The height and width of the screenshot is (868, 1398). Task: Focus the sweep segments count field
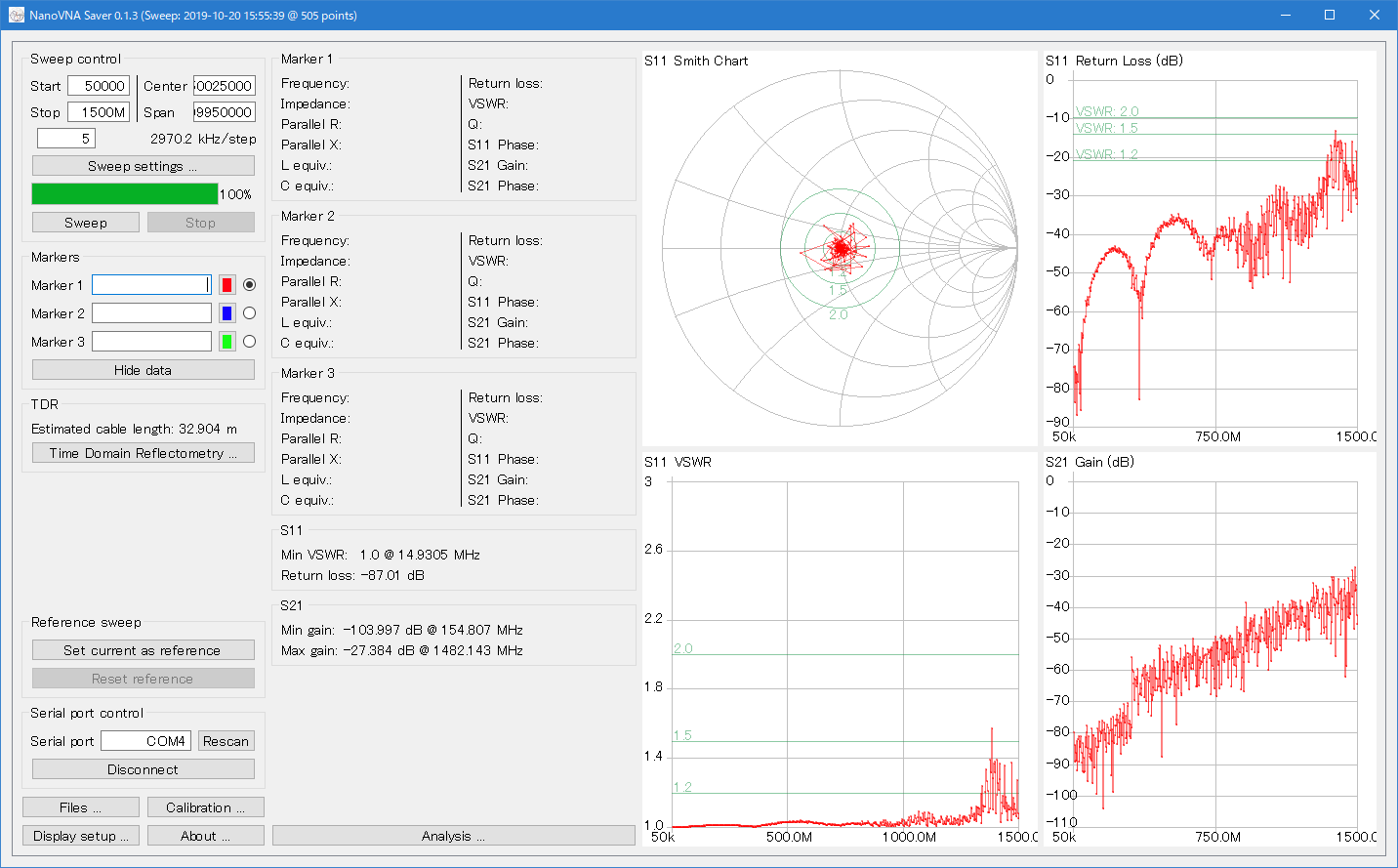(x=66, y=139)
